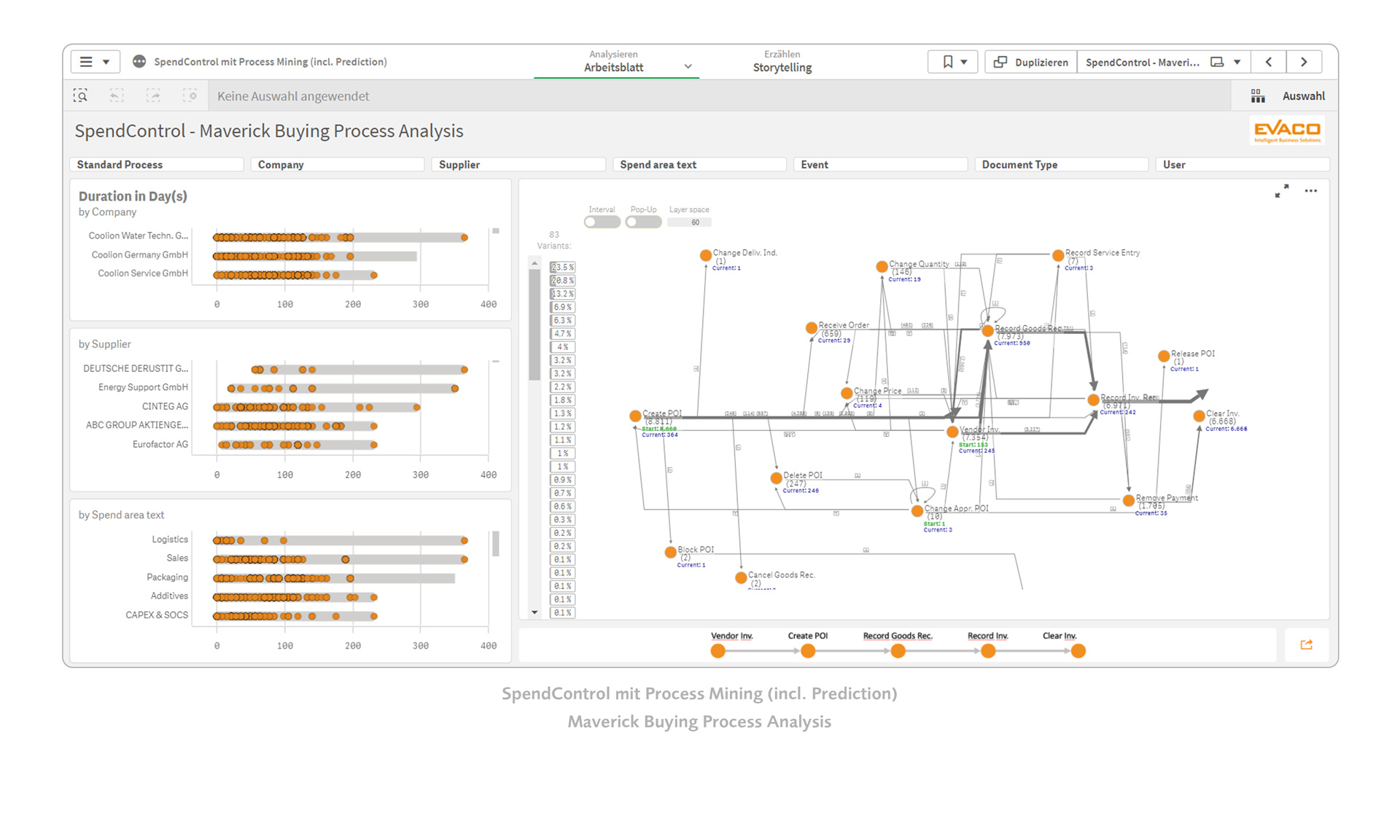Open the hamburger navigation menu
The width and height of the screenshot is (1400, 840).
94,62
